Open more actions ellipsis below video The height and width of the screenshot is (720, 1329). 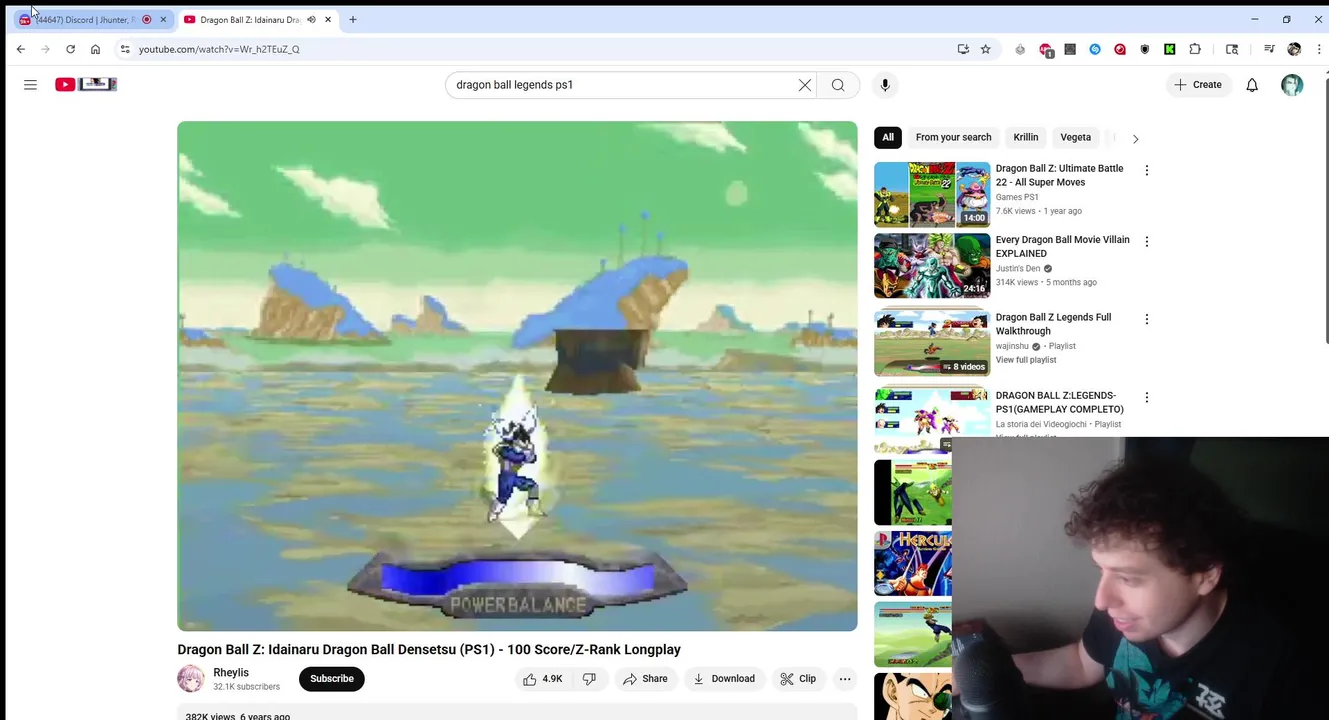tap(845, 679)
